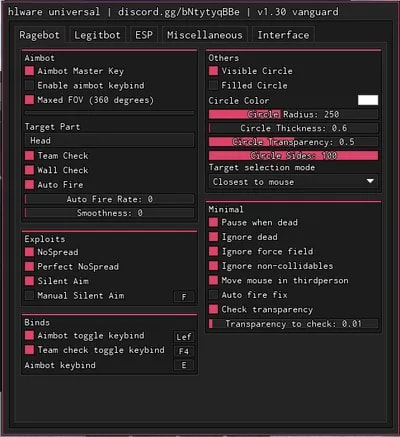Click the Smoothness slider bar
The width and height of the screenshot is (400, 437).
click(109, 213)
